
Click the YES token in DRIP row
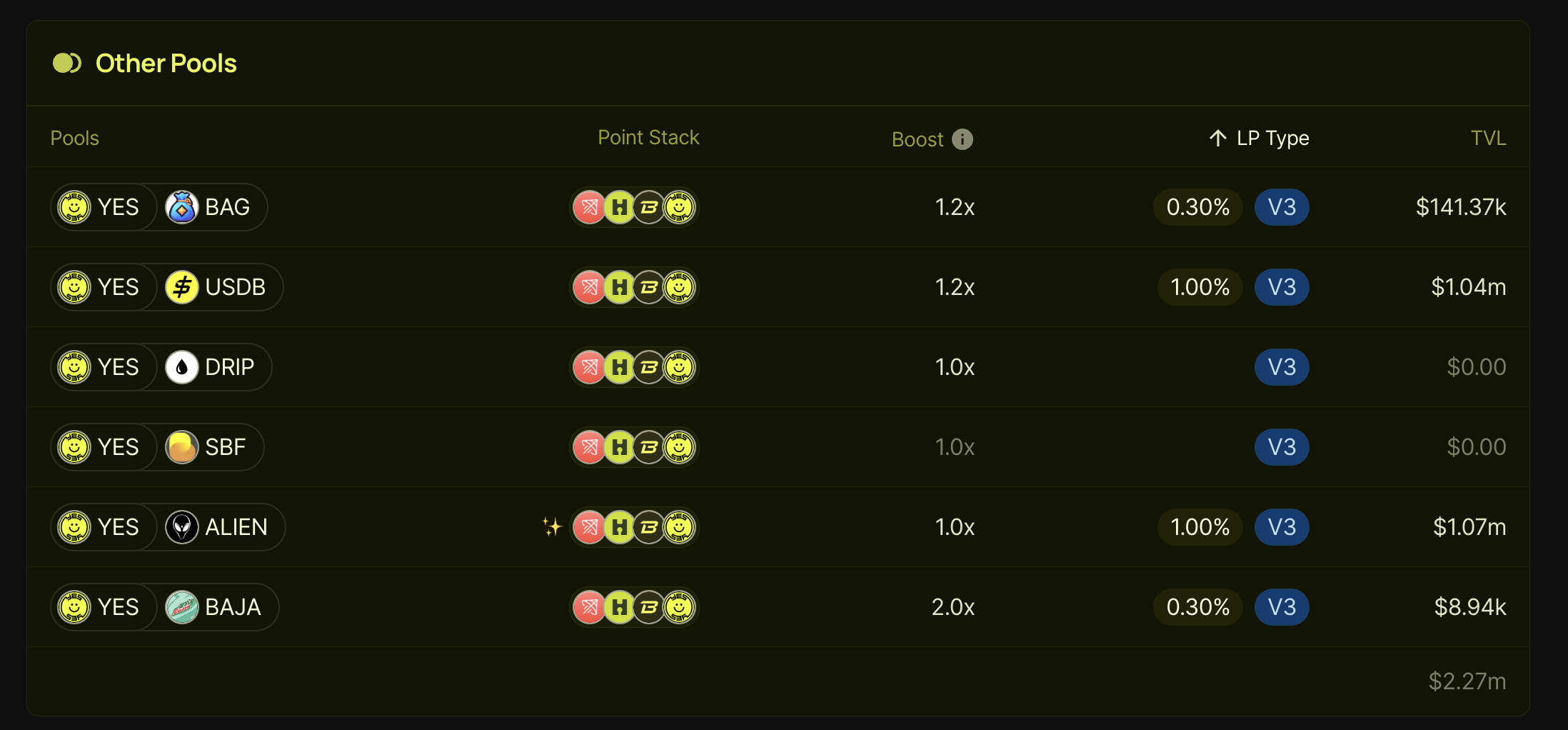pos(104,367)
